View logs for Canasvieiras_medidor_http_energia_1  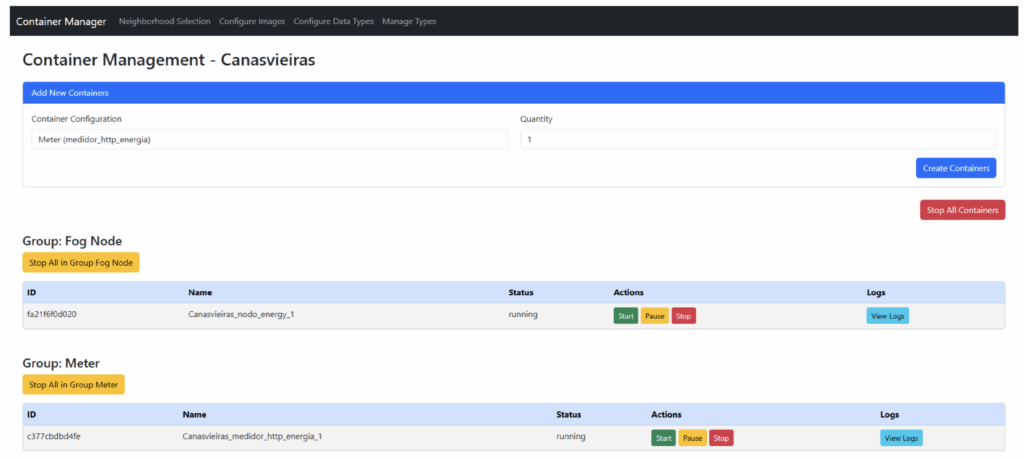(901, 438)
